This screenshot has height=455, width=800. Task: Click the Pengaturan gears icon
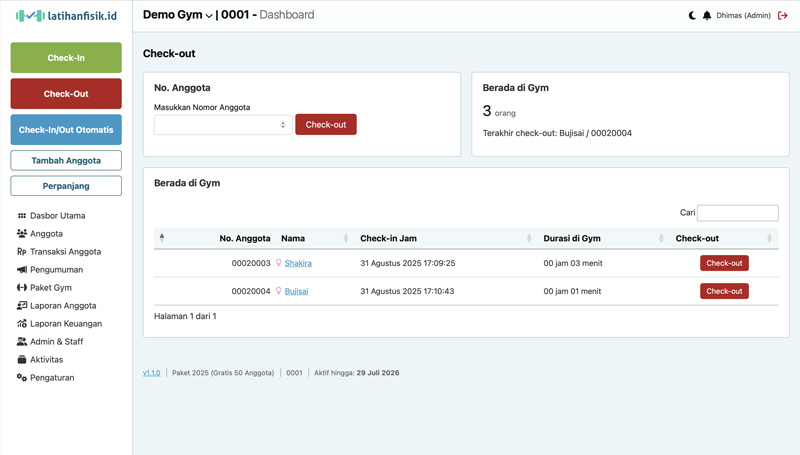coord(22,378)
